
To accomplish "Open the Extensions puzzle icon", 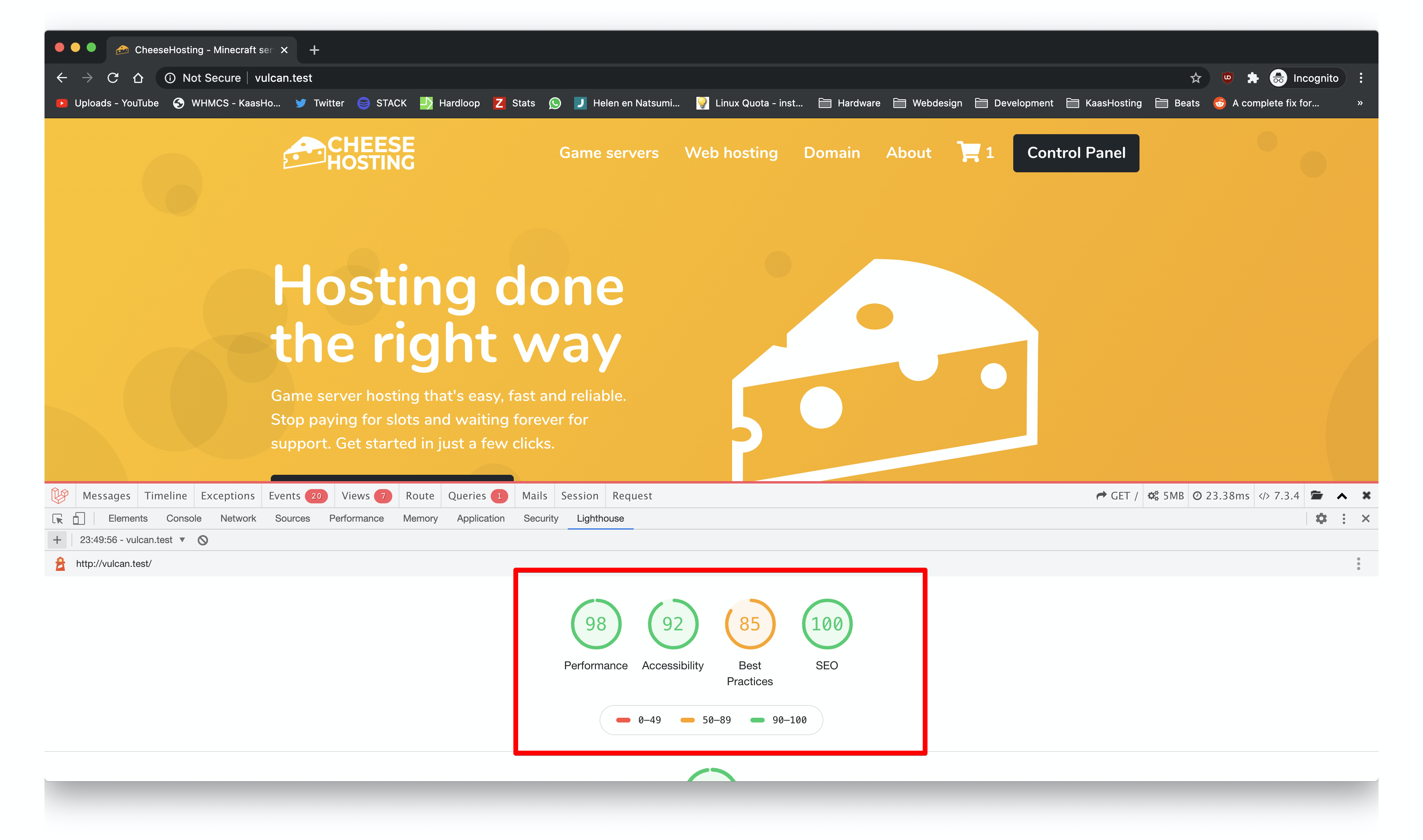I will [x=1252, y=78].
